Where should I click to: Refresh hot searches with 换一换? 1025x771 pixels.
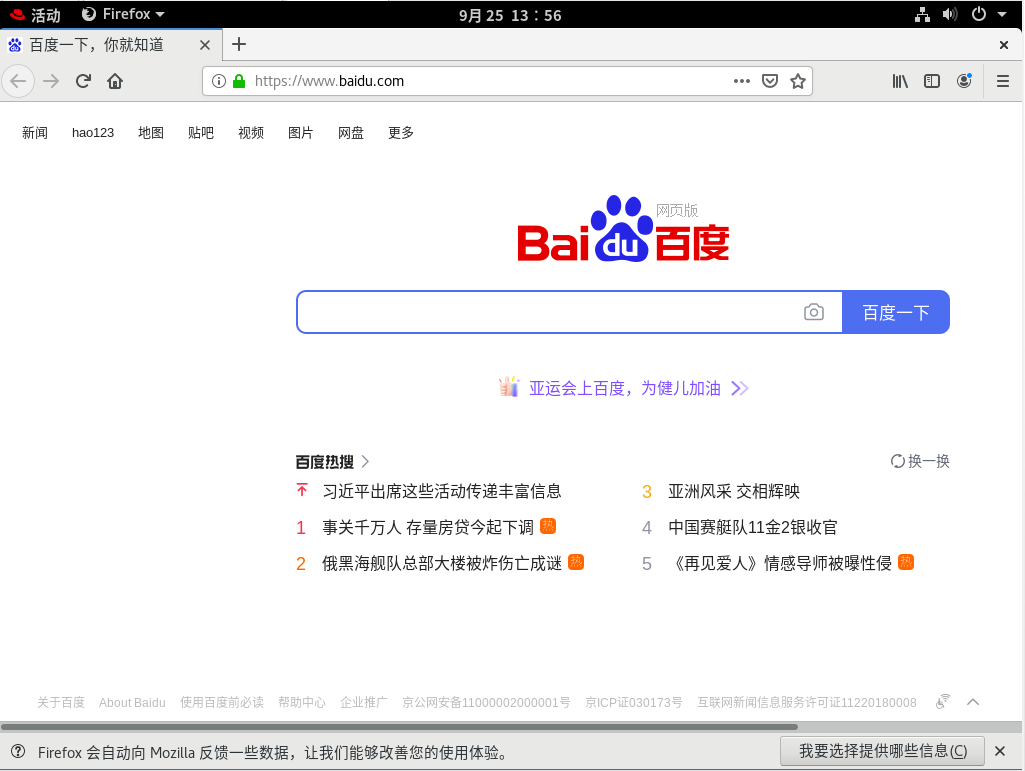(x=920, y=461)
